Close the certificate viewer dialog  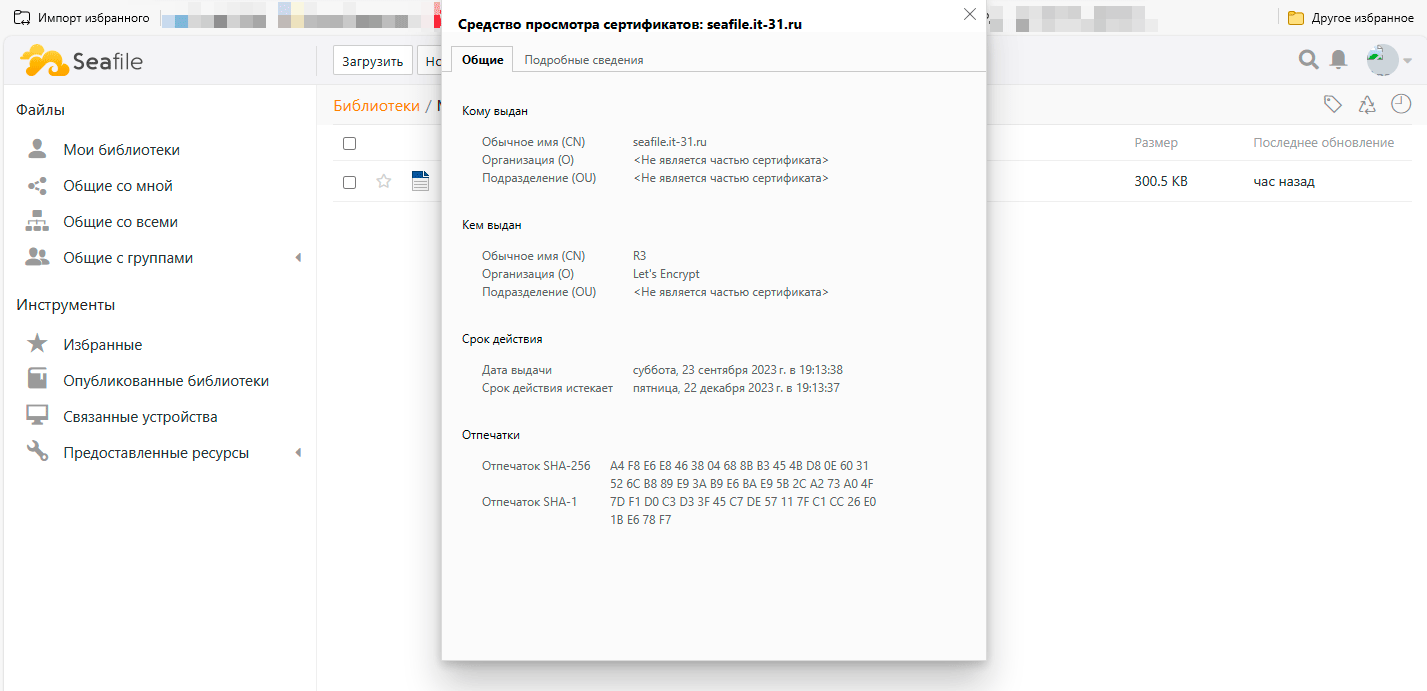969,14
